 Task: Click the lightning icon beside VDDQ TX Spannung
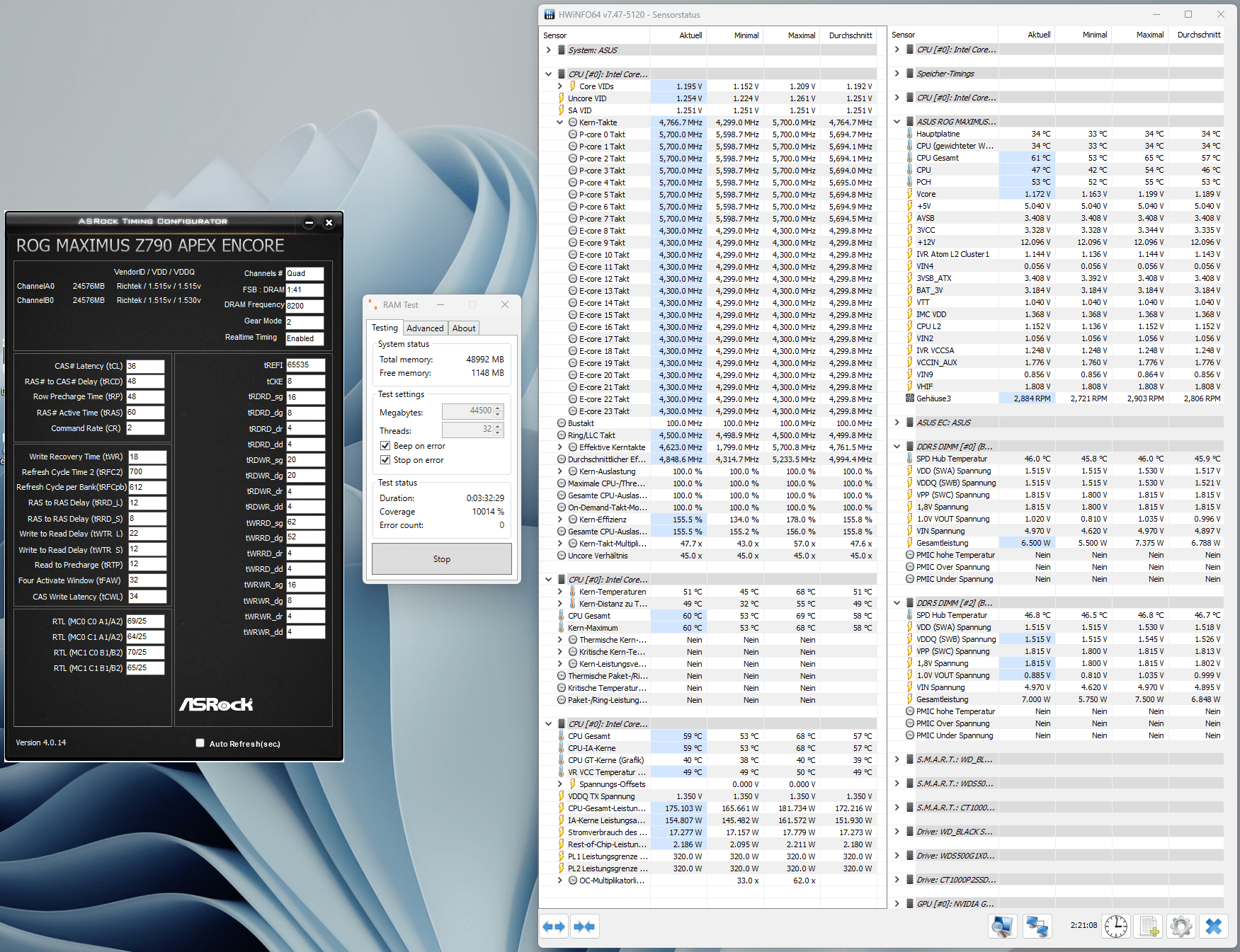562,796
